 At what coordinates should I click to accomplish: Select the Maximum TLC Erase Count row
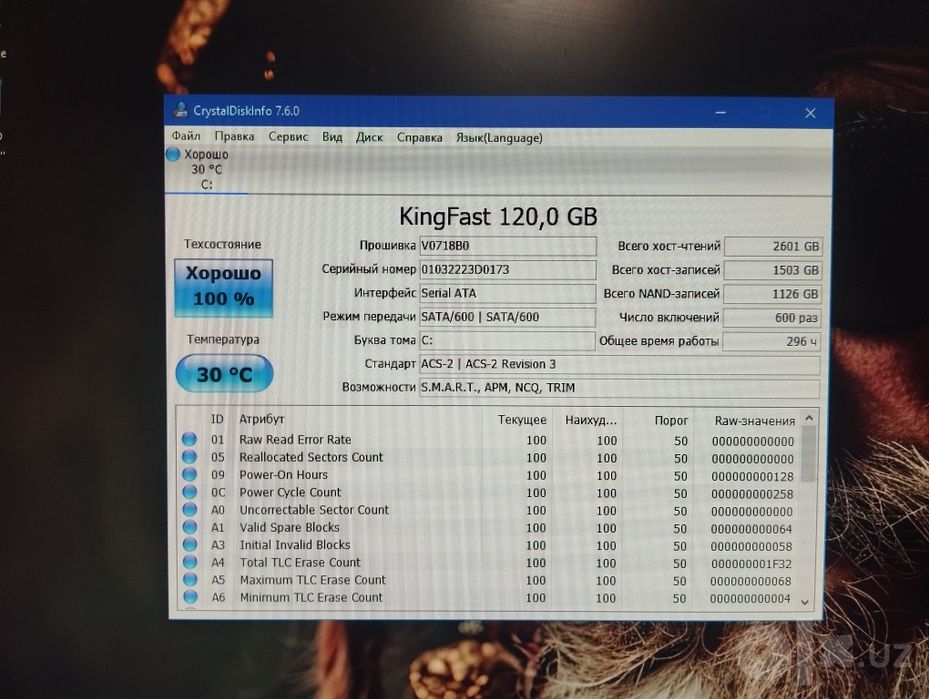click(x=489, y=580)
